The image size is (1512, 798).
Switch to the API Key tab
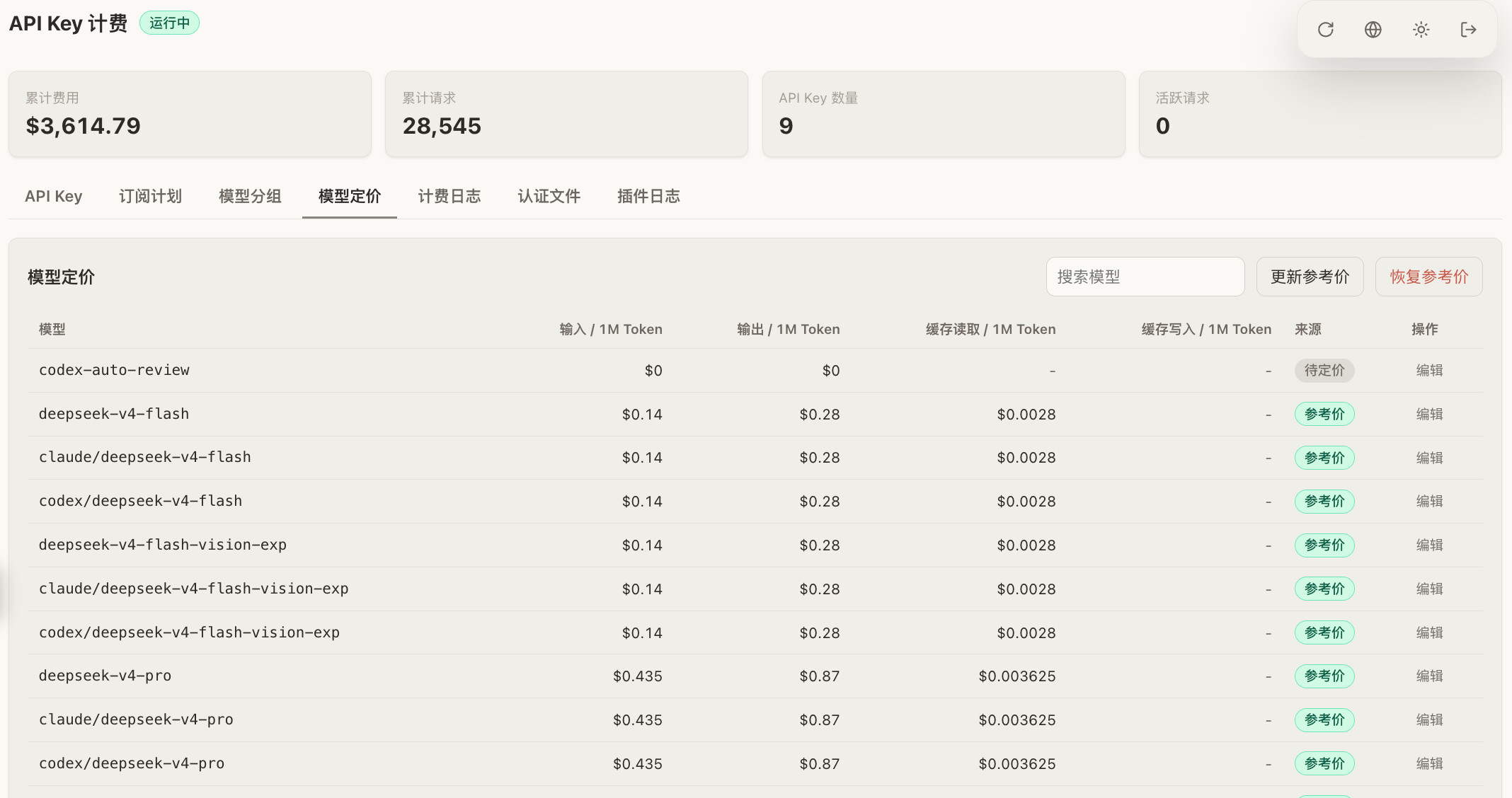[54, 196]
